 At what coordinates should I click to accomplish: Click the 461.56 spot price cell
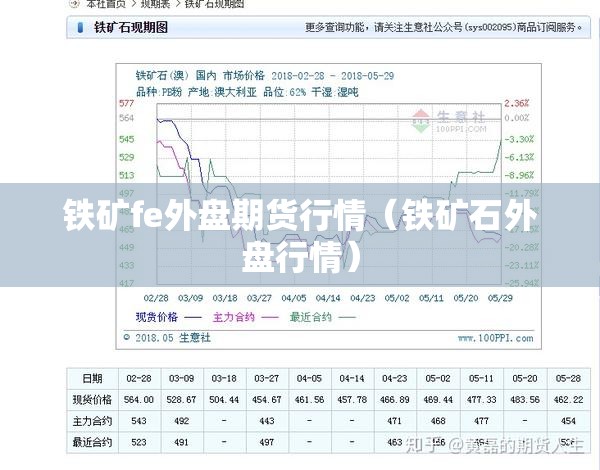point(309,400)
